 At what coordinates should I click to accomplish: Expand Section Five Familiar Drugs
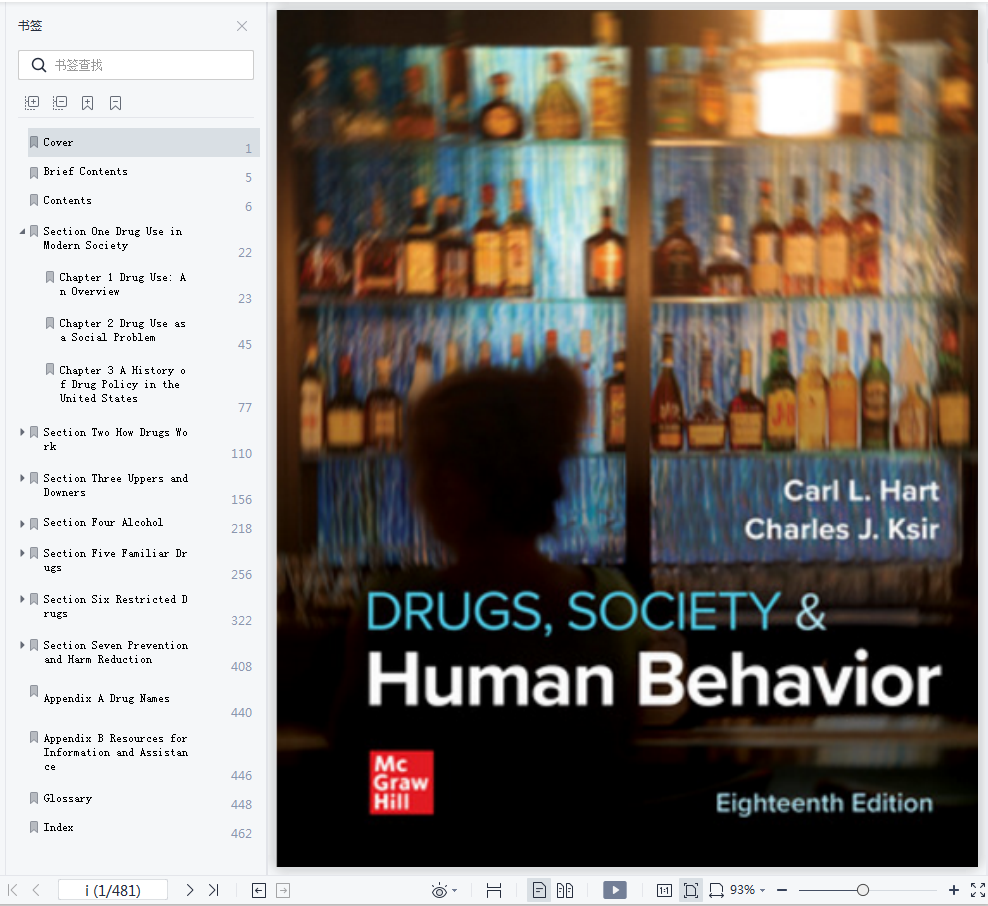point(22,553)
